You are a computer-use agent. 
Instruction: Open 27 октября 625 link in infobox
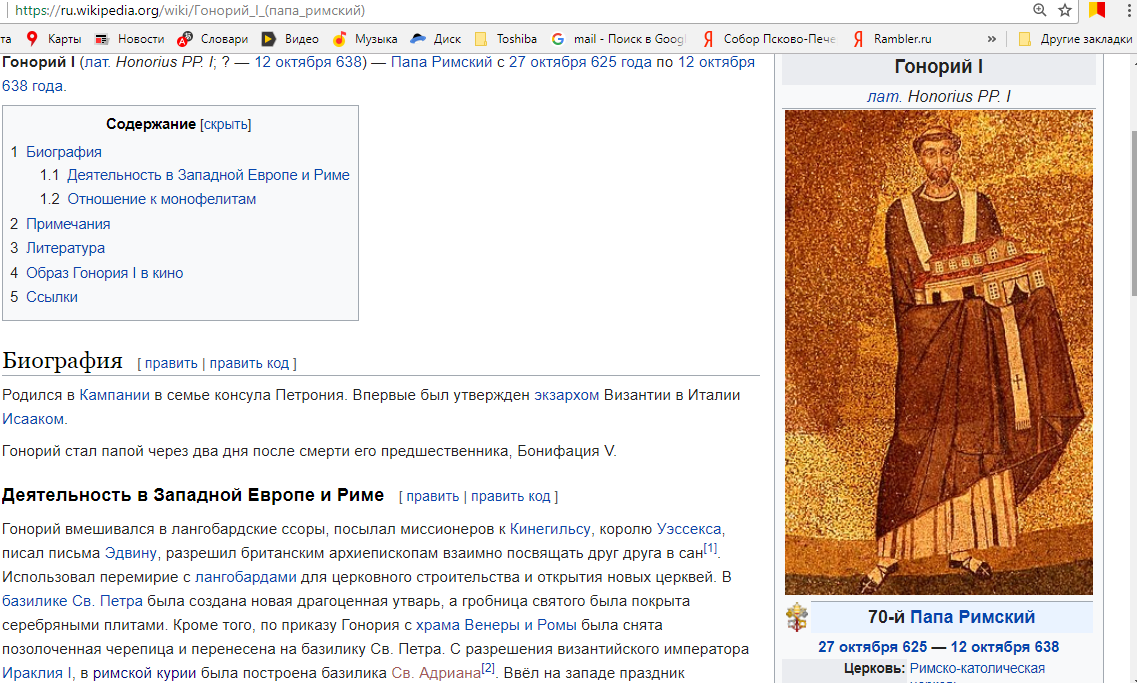(872, 647)
